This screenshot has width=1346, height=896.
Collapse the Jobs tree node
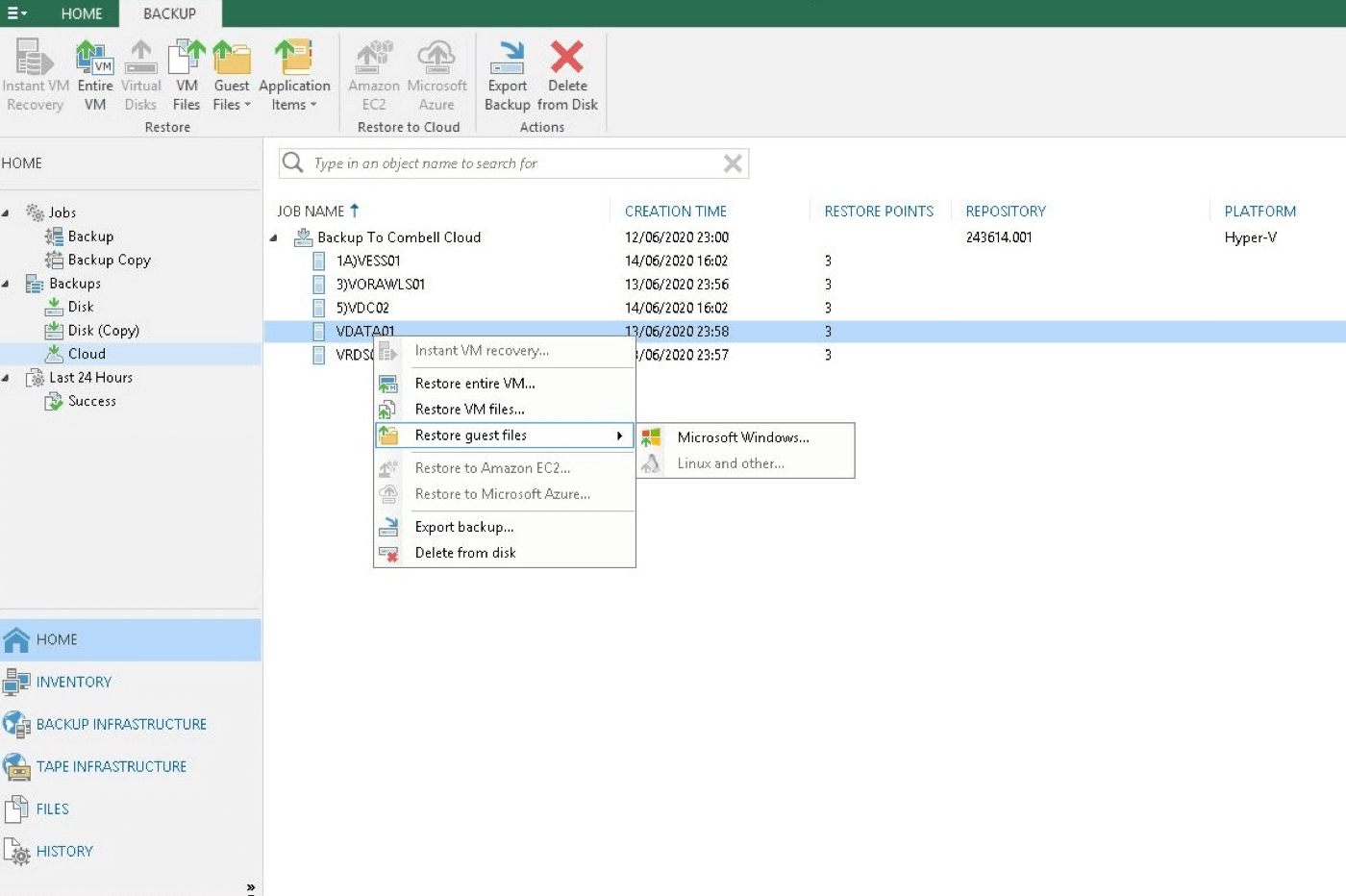coord(6,212)
